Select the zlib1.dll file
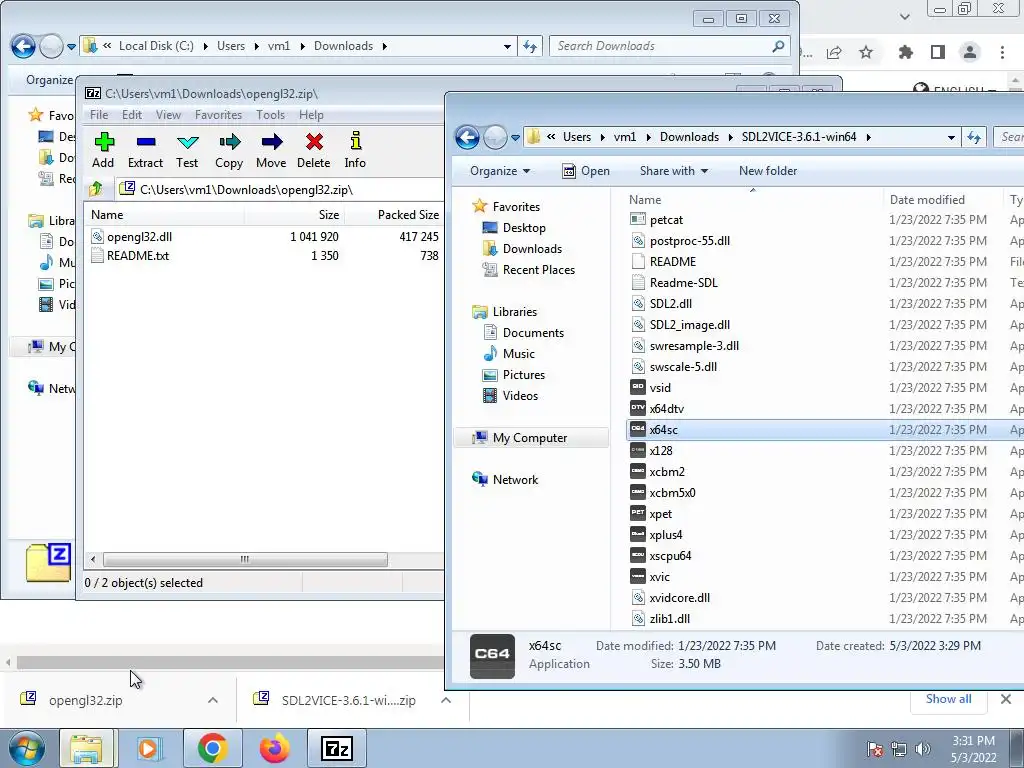Screen dimensions: 1024x768 669,618
